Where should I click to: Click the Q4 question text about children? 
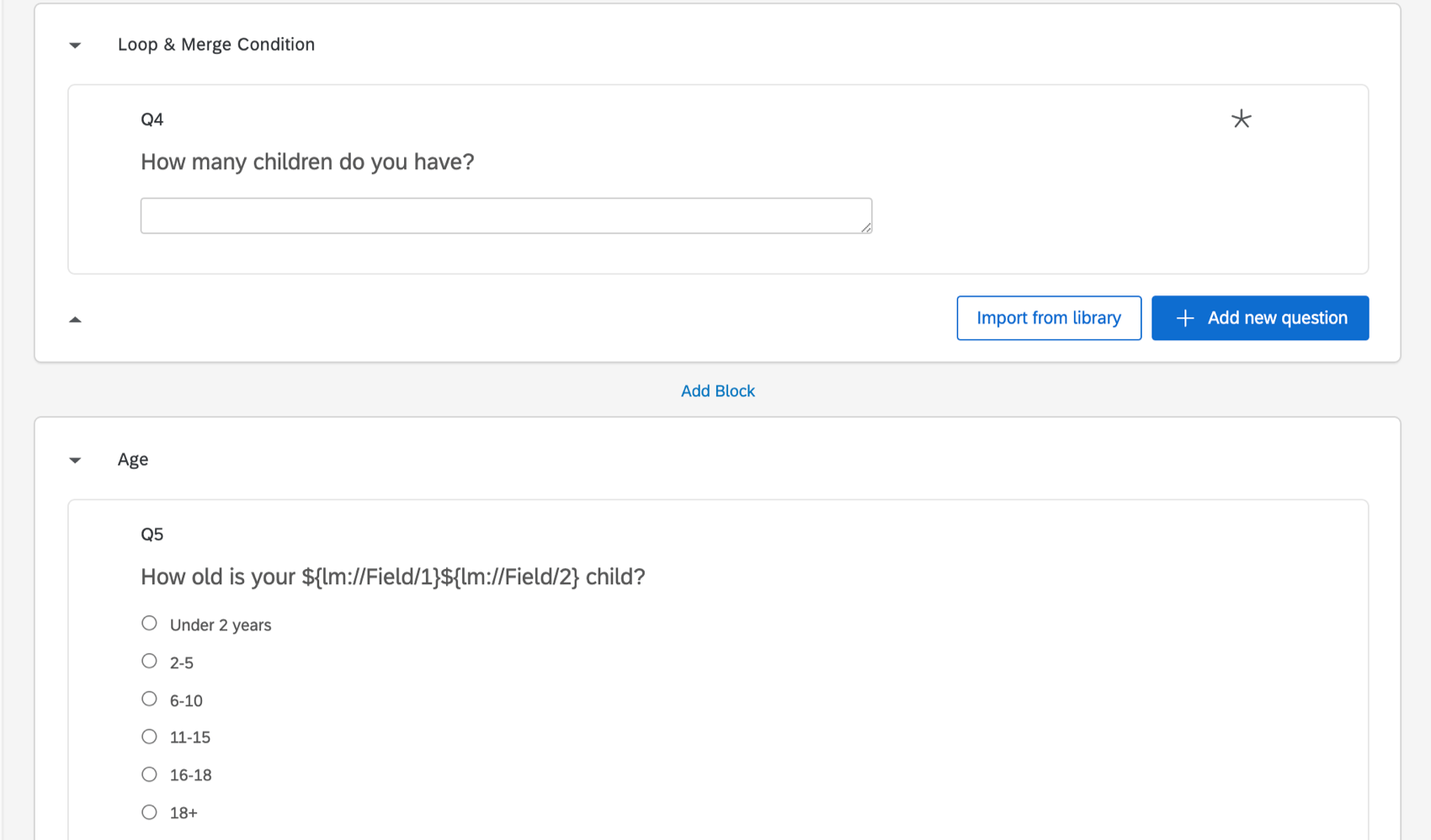click(x=307, y=162)
